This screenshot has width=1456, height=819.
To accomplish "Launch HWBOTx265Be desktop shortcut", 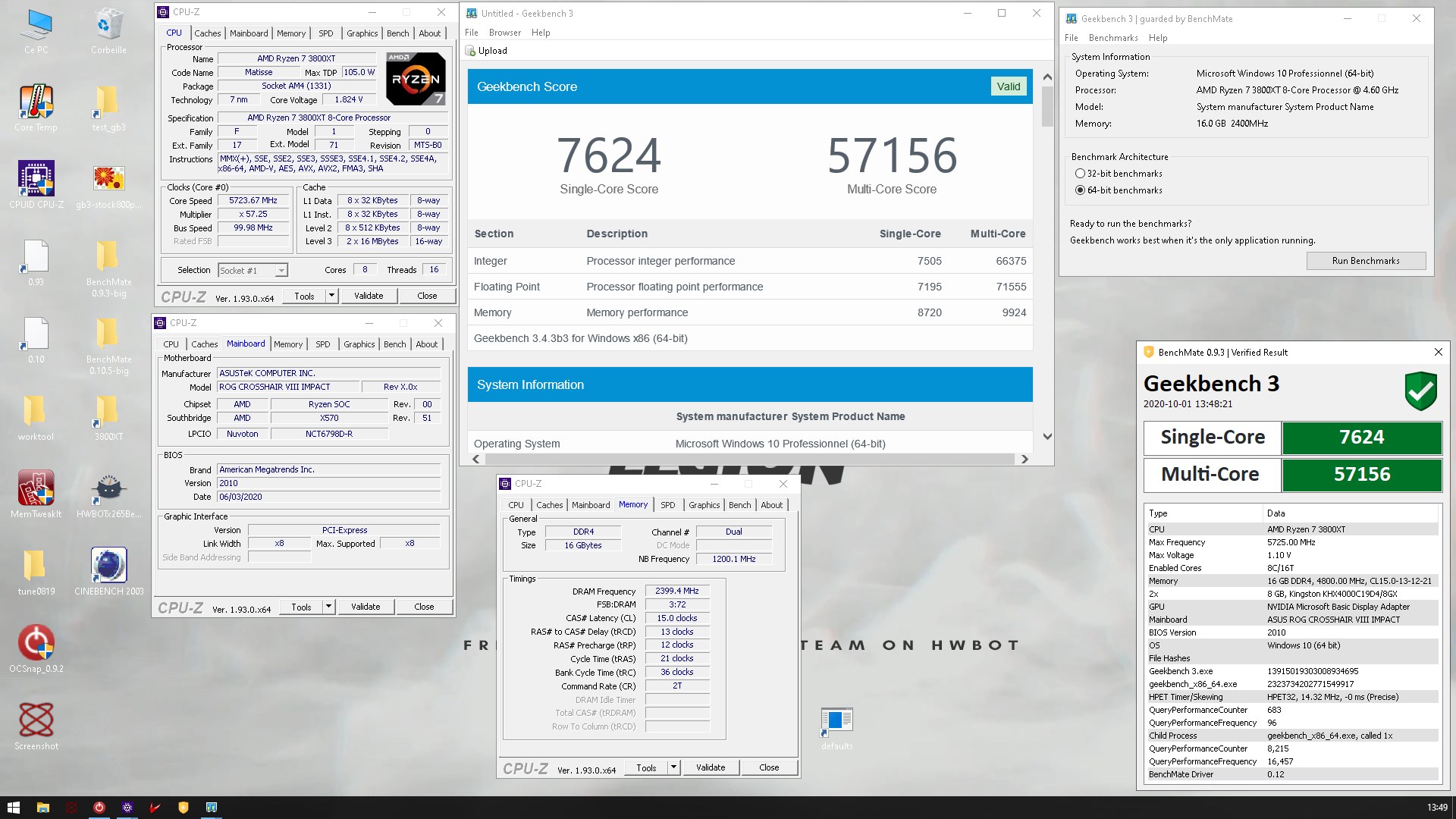I will coord(108,494).
